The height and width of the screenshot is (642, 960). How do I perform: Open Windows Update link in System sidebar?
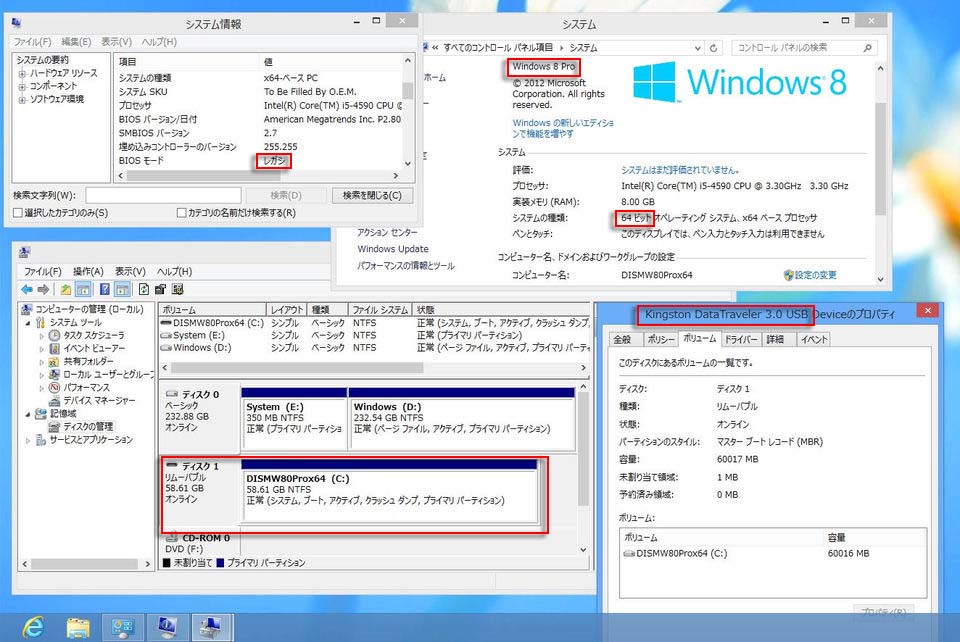click(x=393, y=249)
